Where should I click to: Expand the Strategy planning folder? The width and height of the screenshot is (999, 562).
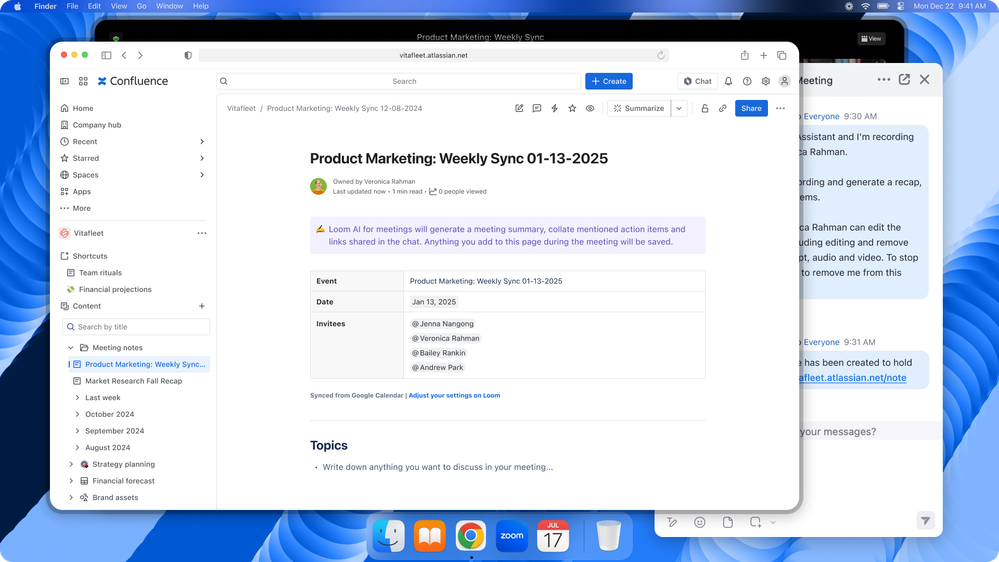(71, 465)
